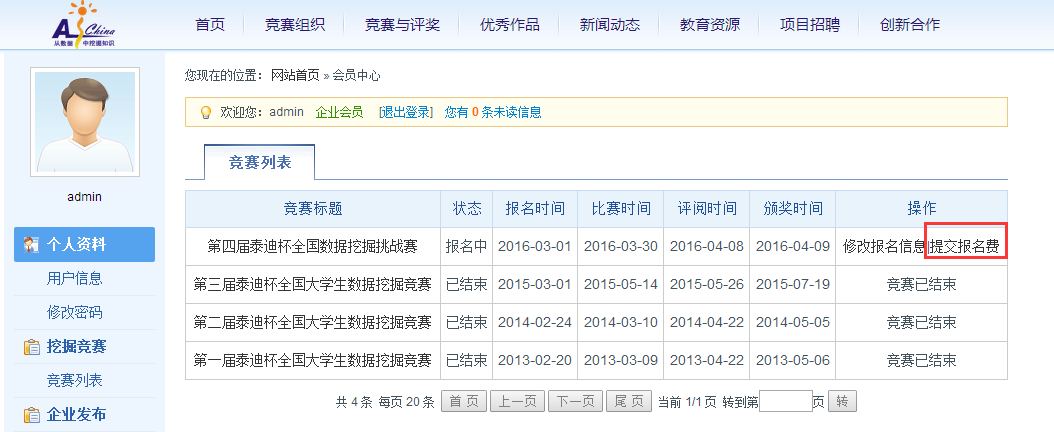
Task: Click the 2015-07-19 award date cell
Action: click(793, 284)
